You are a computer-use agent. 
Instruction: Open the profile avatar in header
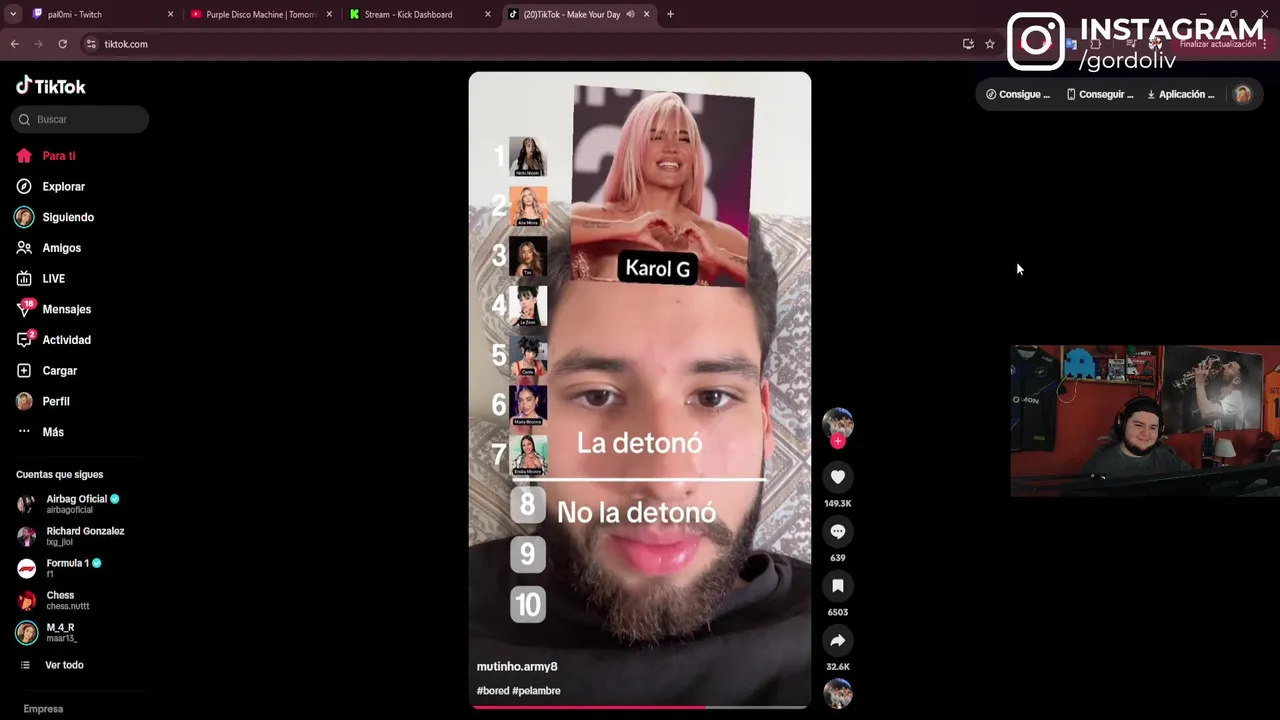pyautogui.click(x=1242, y=94)
